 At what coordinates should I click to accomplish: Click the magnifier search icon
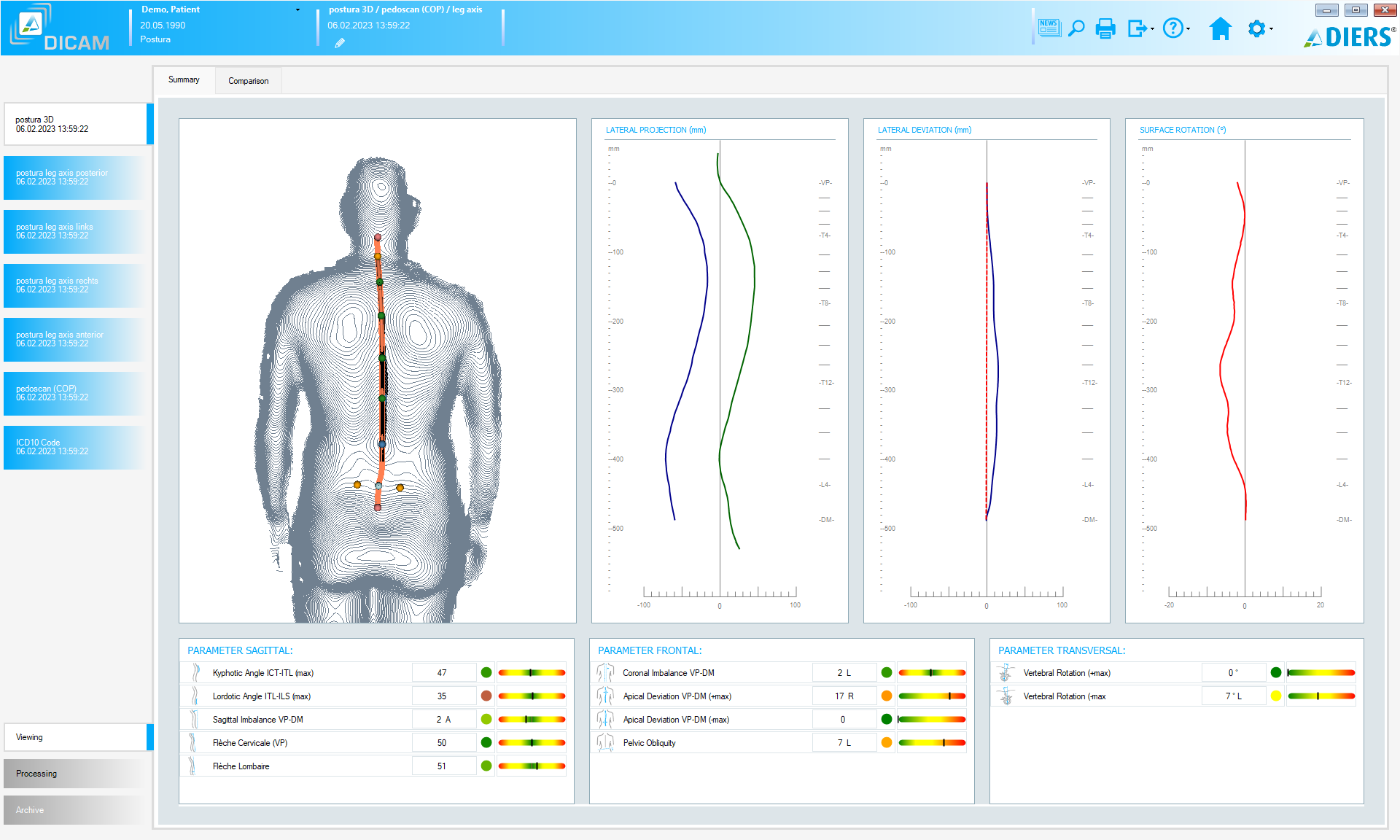[x=1076, y=28]
